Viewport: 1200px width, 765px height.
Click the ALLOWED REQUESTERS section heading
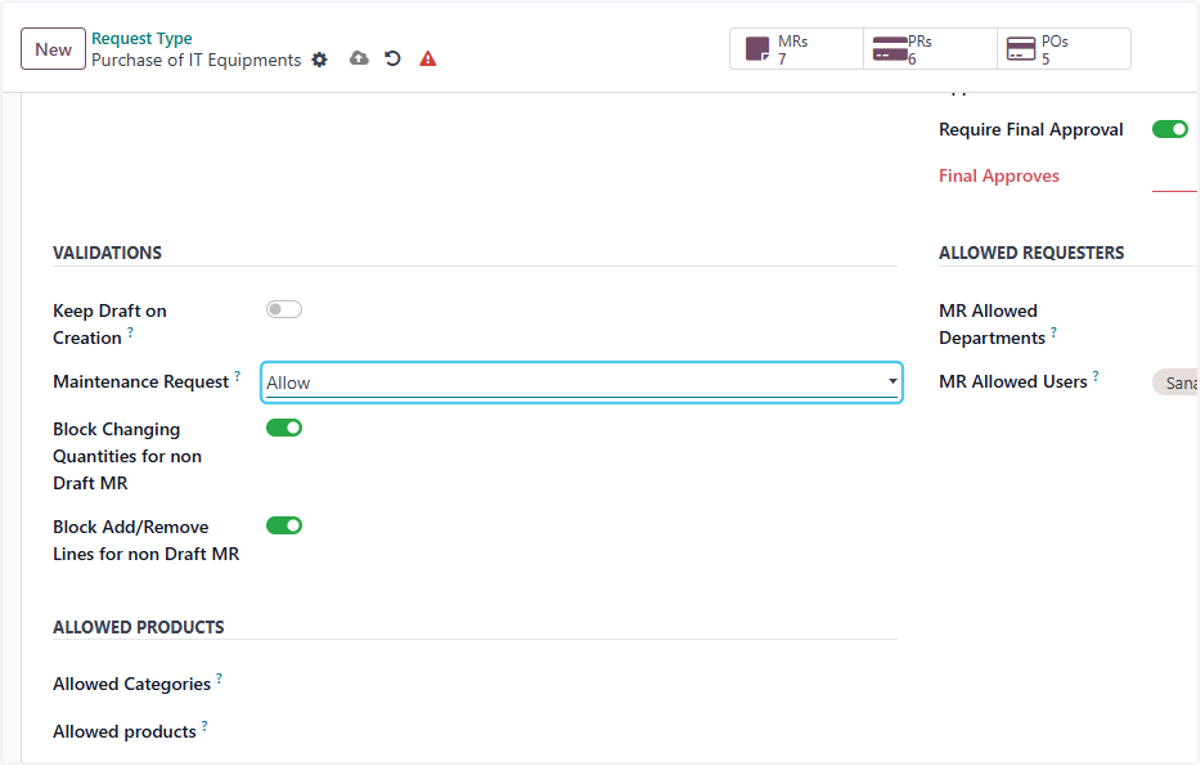point(1032,253)
